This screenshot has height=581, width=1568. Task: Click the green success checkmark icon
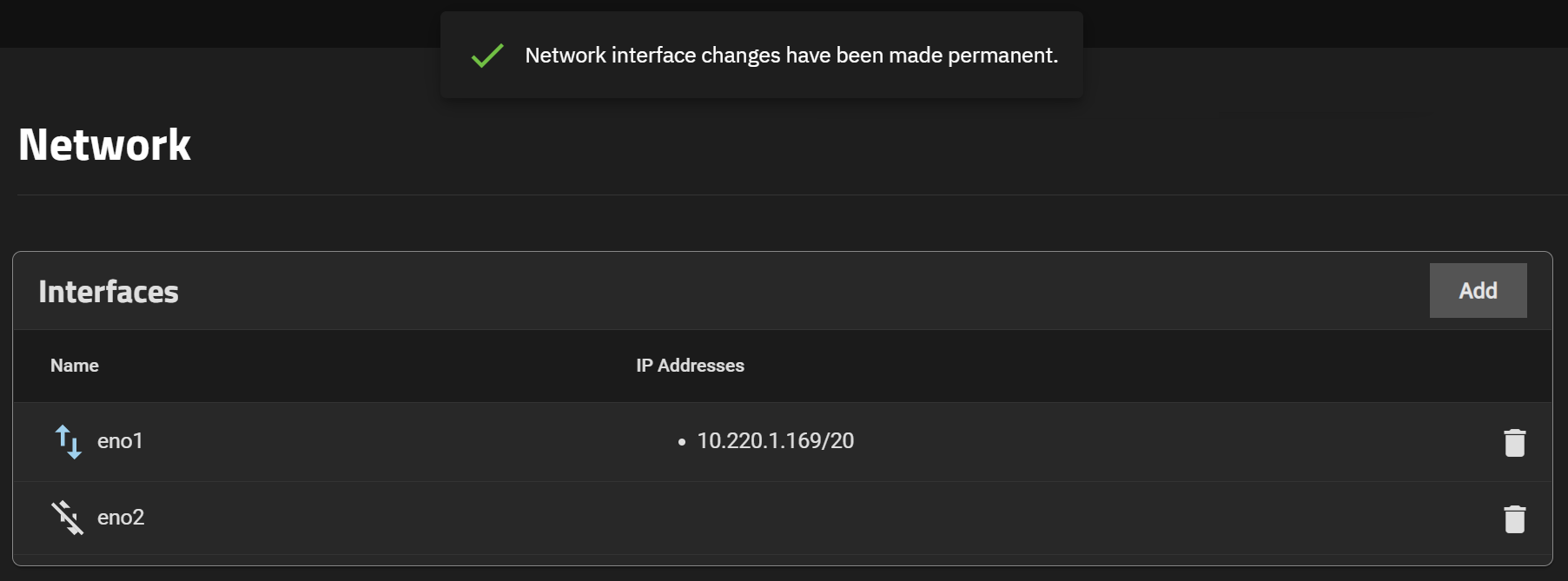point(487,56)
